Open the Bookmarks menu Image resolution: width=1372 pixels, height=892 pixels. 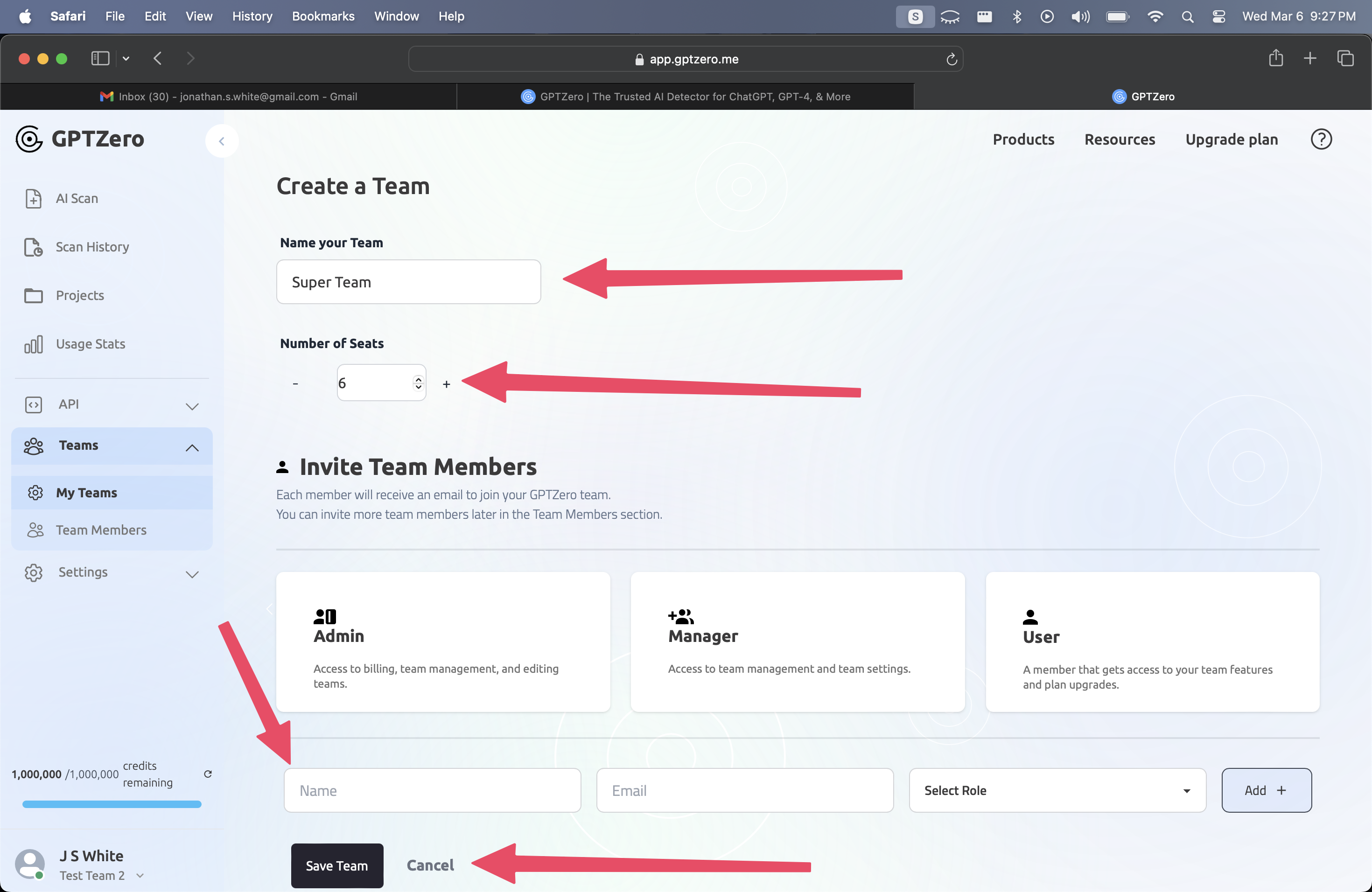tap(323, 16)
